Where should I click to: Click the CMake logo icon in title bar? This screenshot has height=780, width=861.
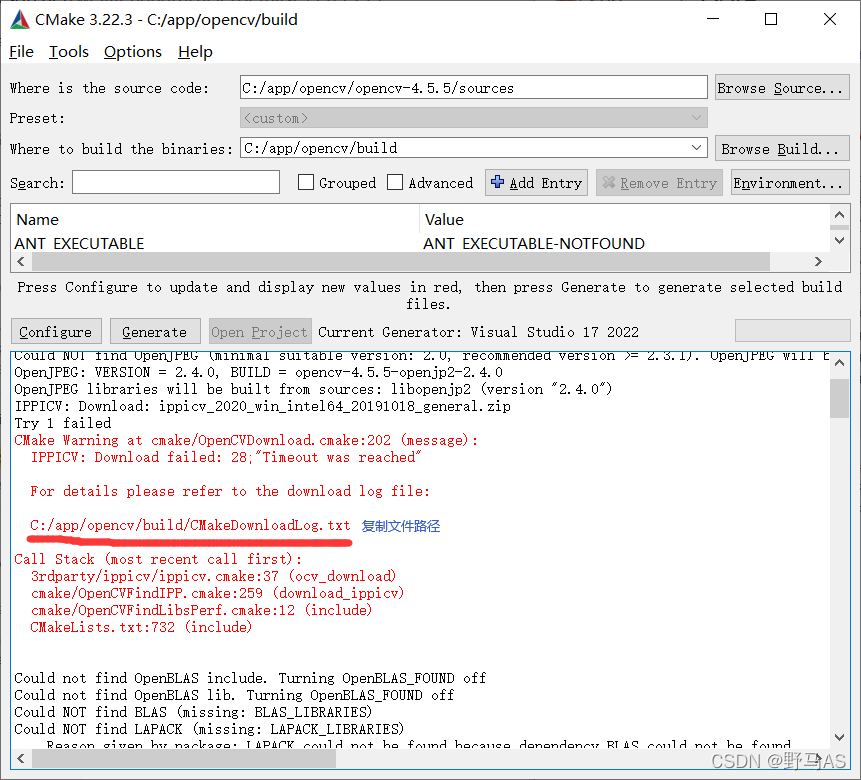pos(20,20)
